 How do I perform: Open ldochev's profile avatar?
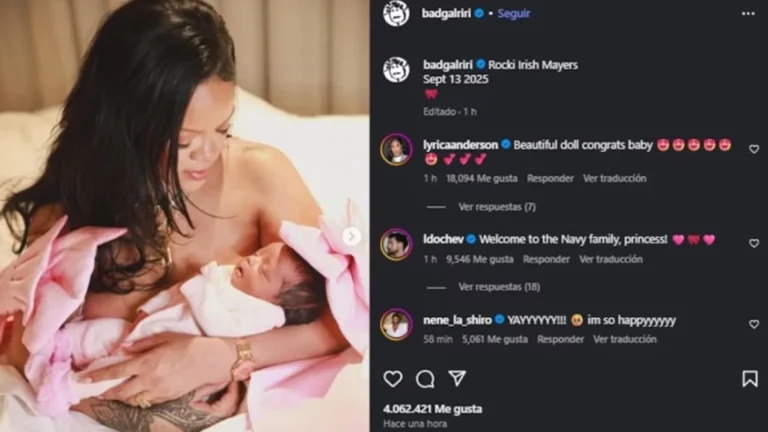pos(396,243)
